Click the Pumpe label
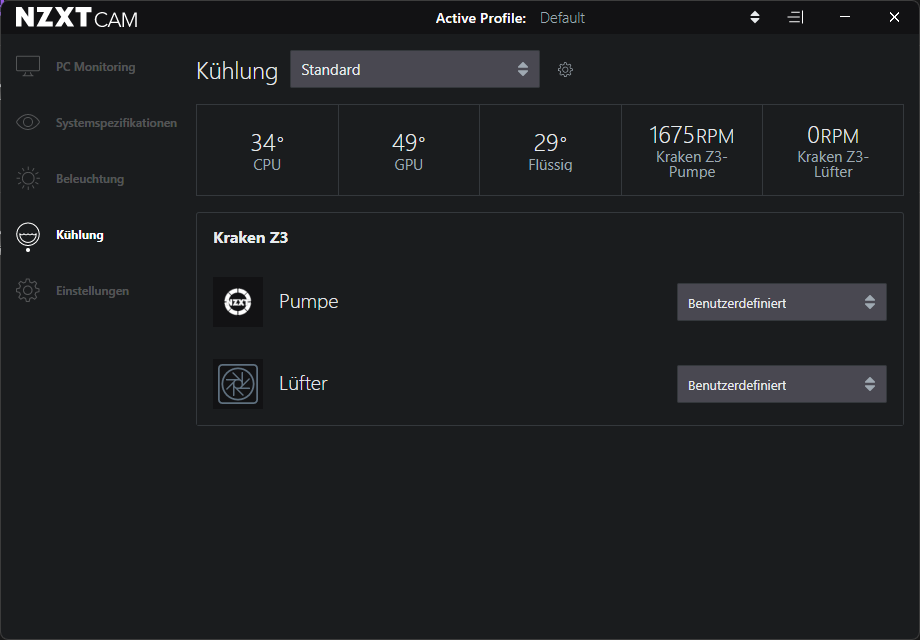 (309, 302)
